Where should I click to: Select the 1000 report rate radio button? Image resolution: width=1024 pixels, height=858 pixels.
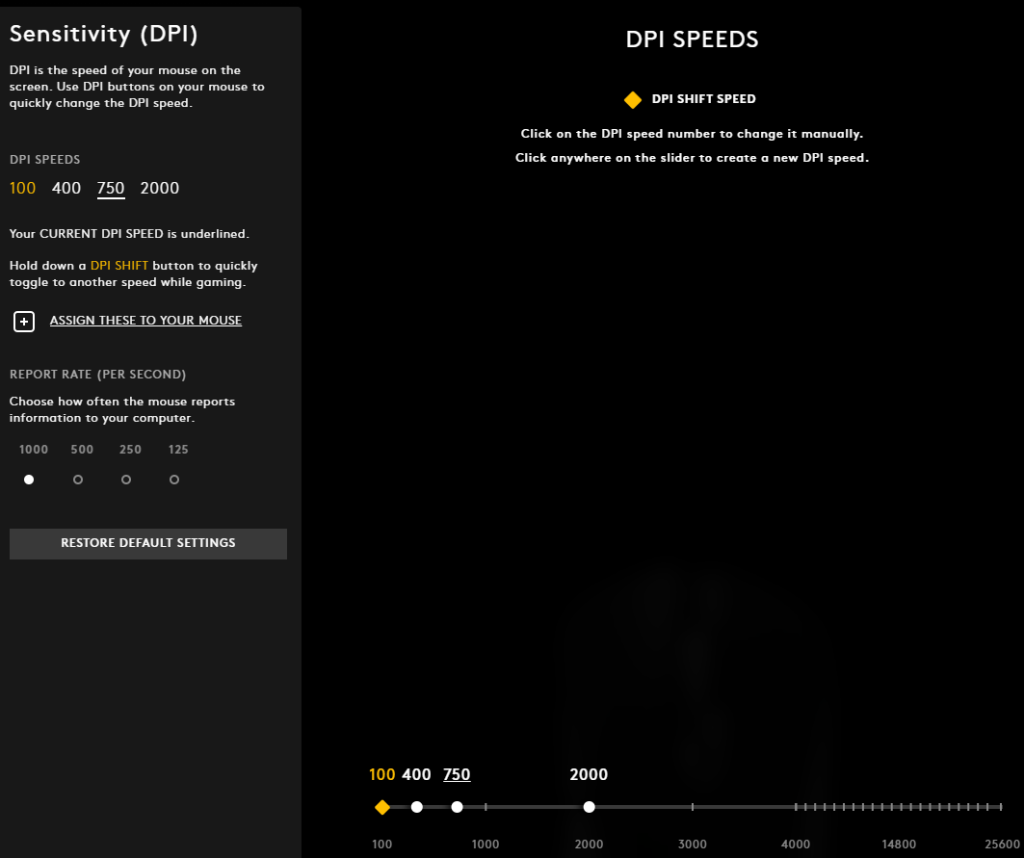tap(30, 479)
